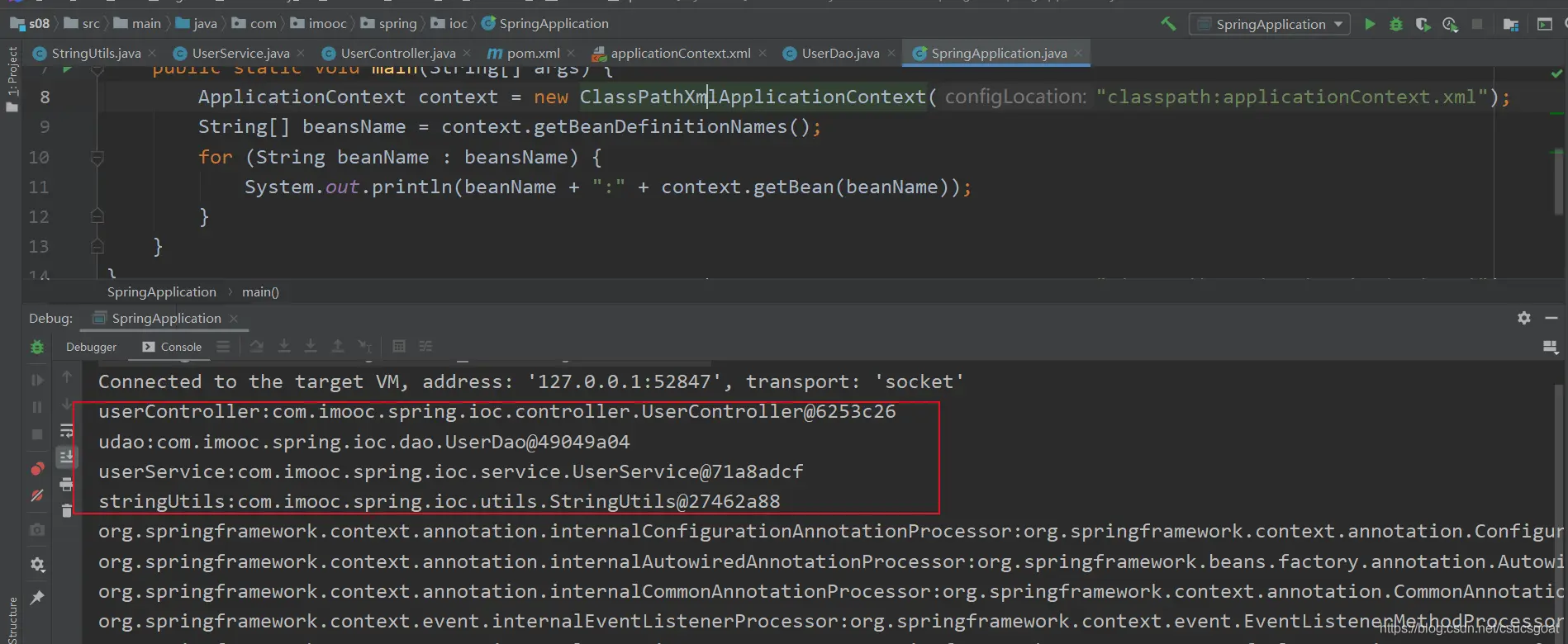Run SpringApplication with the green play button
This screenshot has height=644, width=1568.
1370,24
